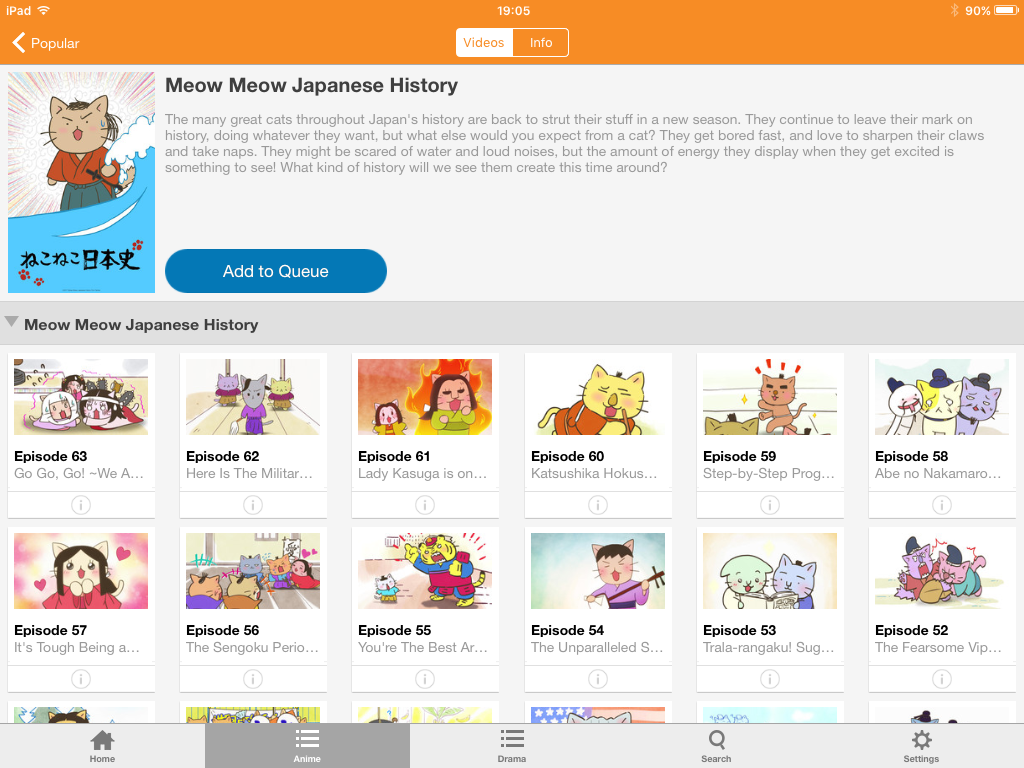This screenshot has width=1024, height=768.
Task: Play Episode 57 thumbnail
Action: [x=81, y=571]
